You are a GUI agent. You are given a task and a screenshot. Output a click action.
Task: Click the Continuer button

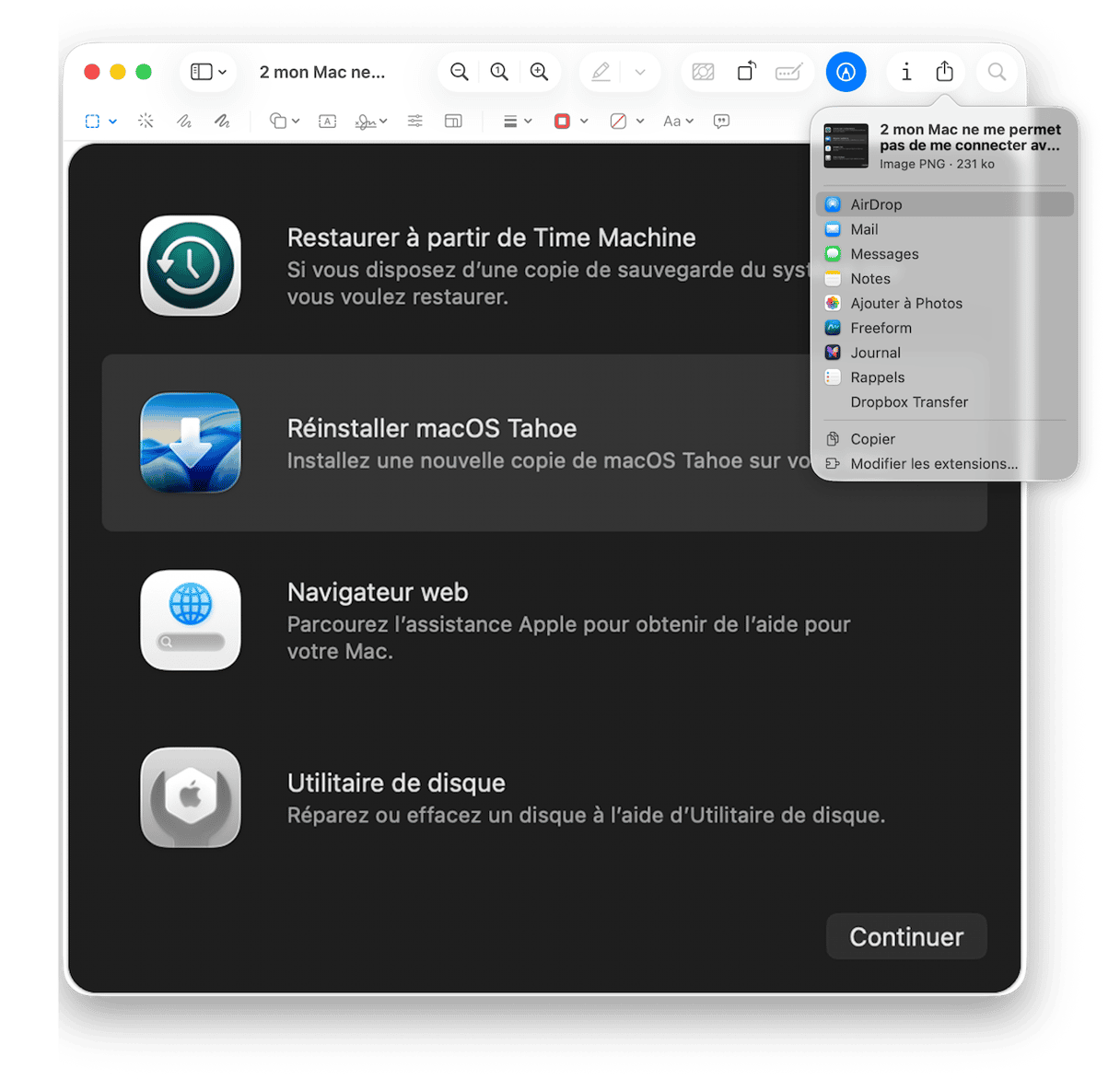[906, 936]
